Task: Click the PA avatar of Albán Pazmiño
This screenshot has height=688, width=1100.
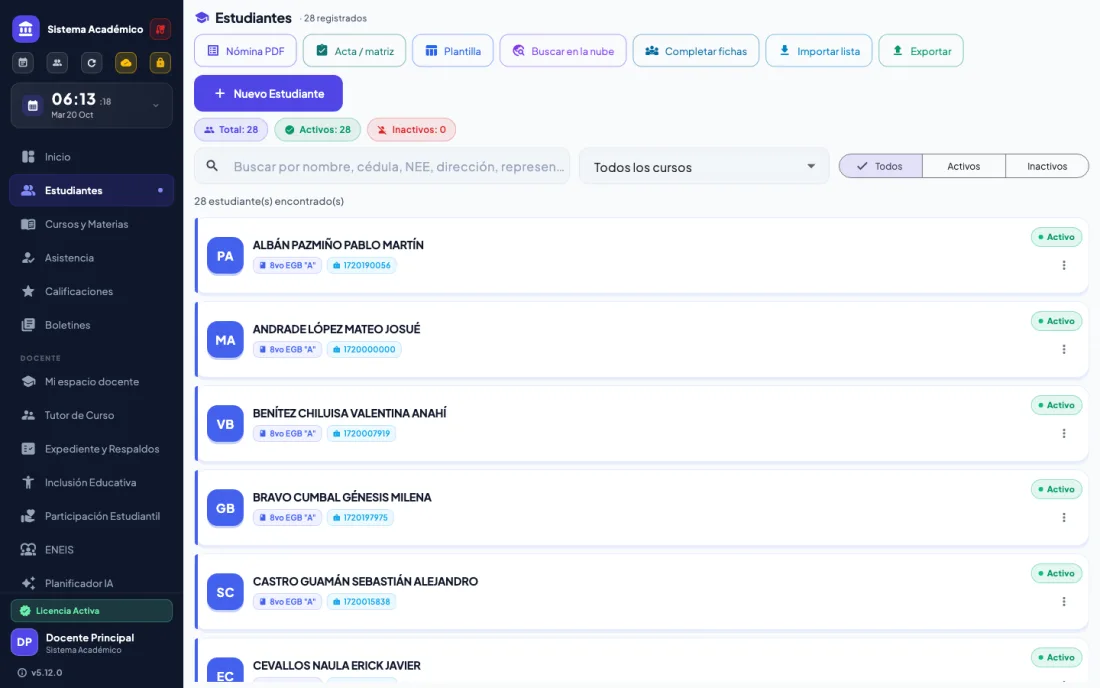Action: (225, 256)
